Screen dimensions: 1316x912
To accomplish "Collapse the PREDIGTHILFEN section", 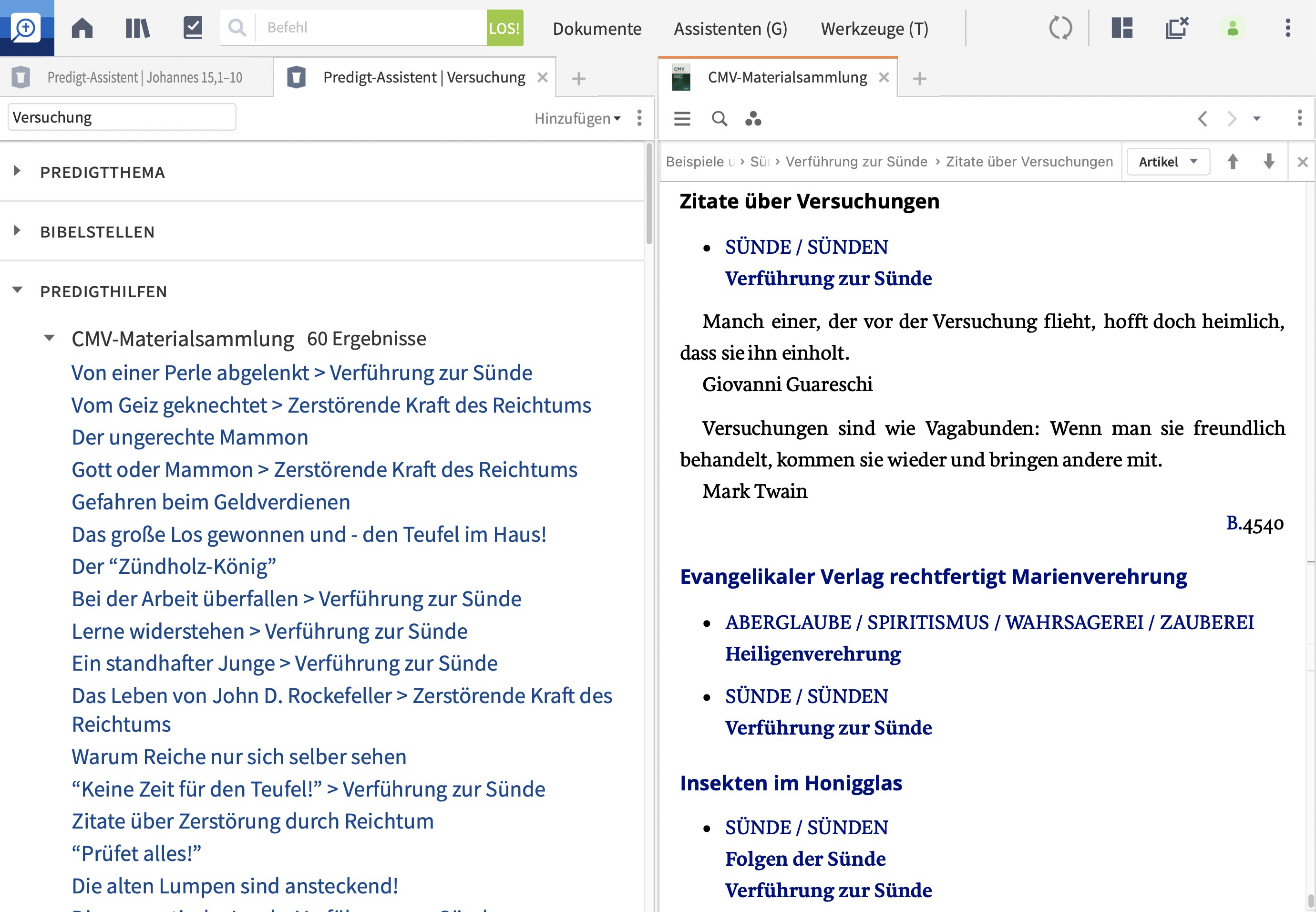I will [17, 290].
